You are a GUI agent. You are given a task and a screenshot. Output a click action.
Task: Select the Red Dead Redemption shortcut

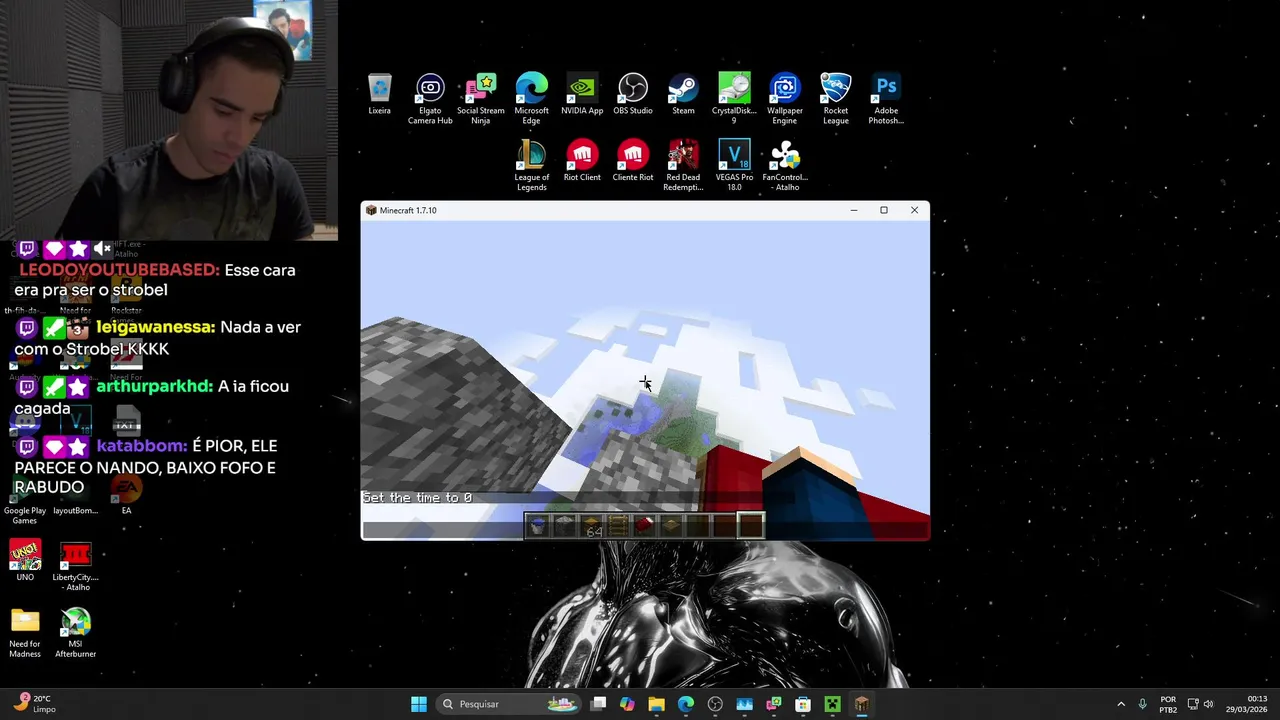pyautogui.click(x=683, y=165)
